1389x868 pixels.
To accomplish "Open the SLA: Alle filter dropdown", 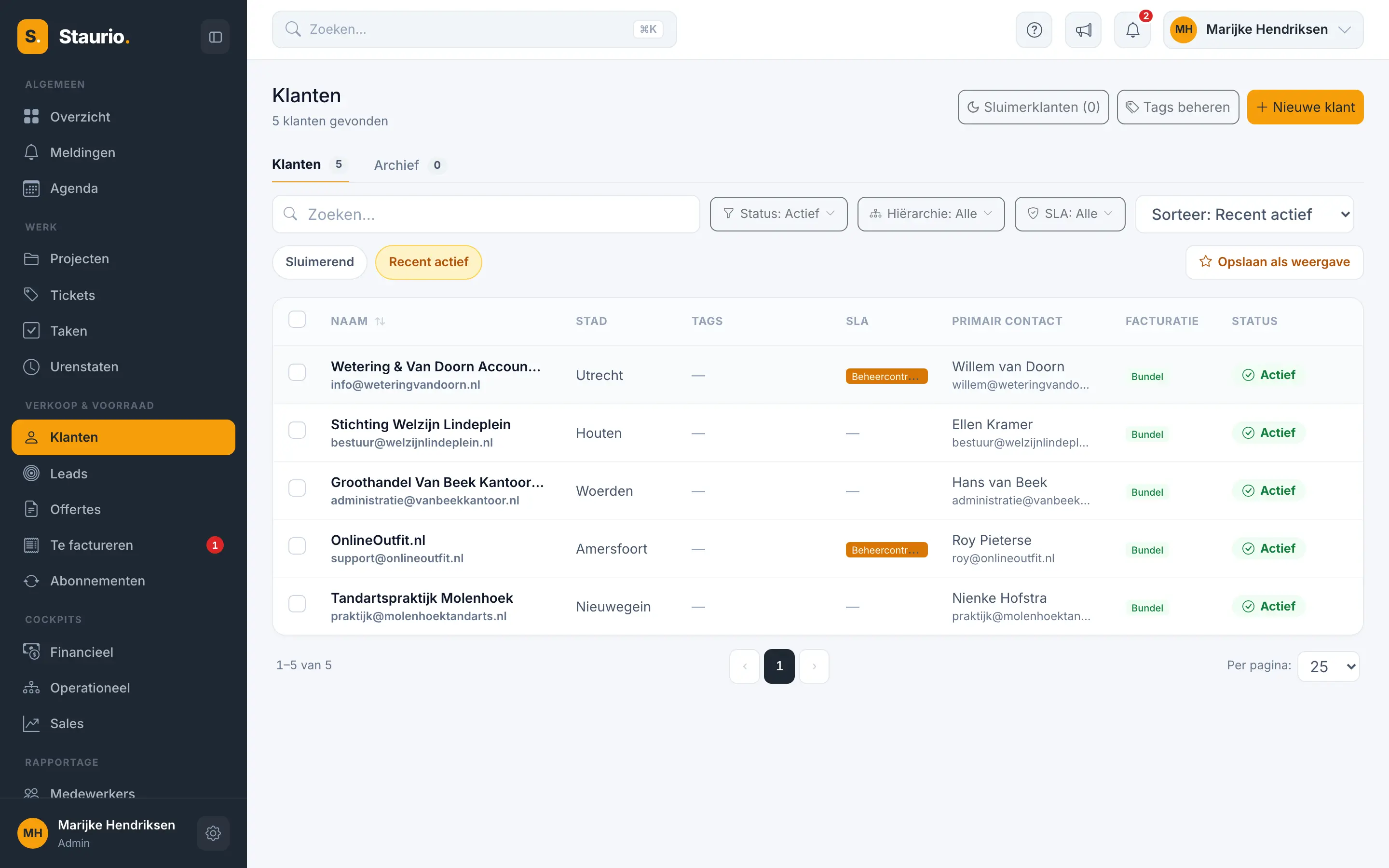I will point(1070,214).
